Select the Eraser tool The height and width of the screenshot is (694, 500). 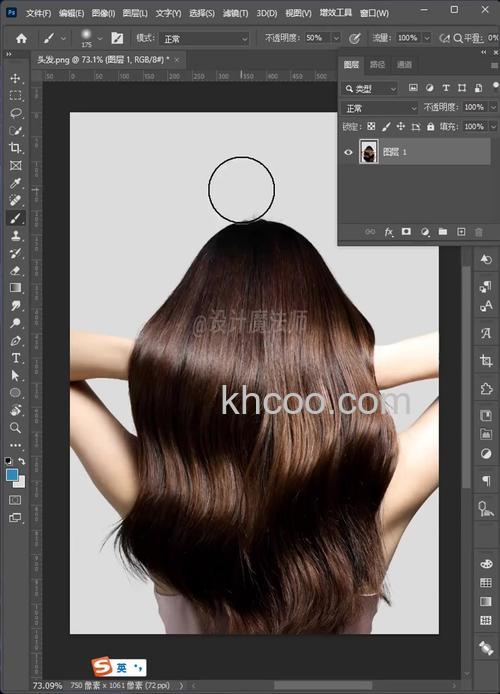click(15, 270)
